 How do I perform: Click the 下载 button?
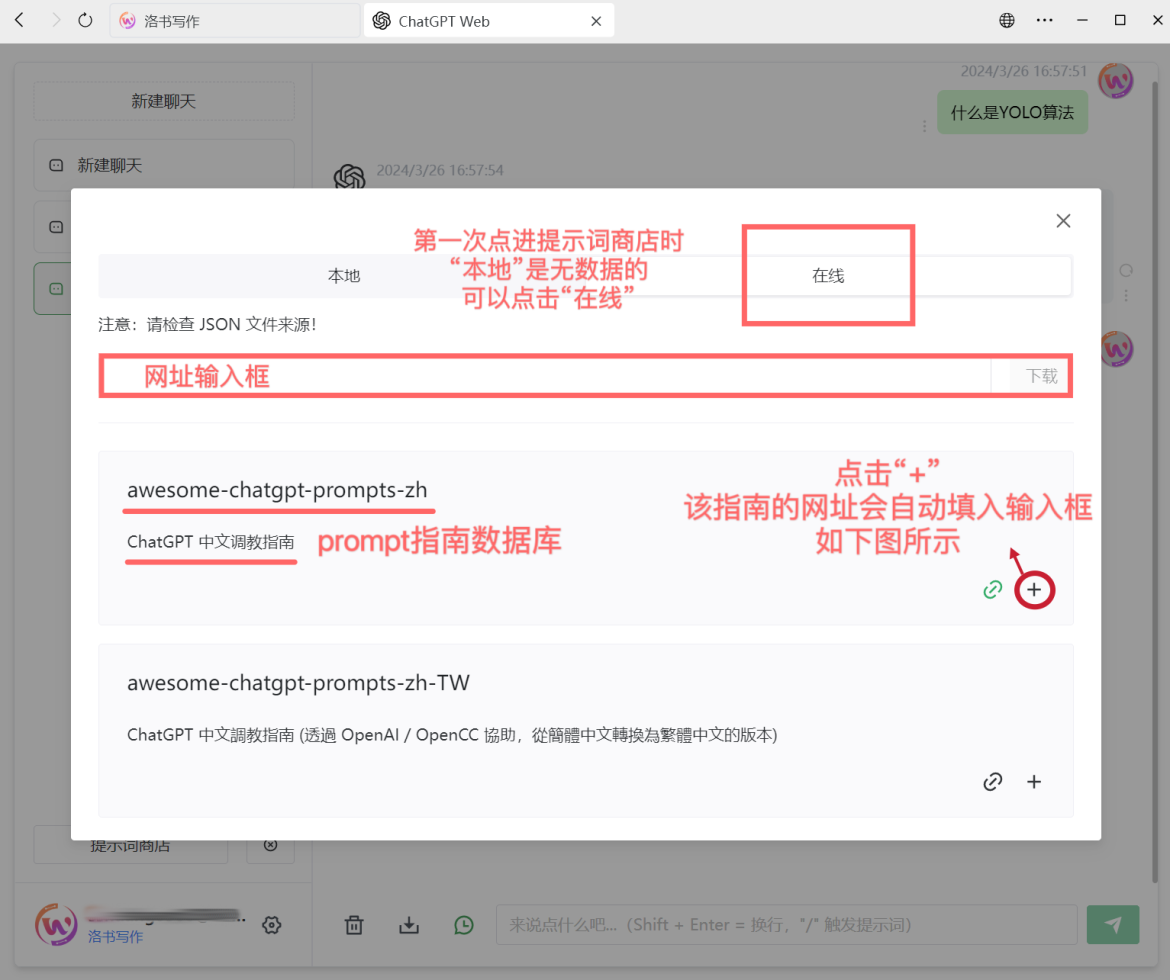(1041, 376)
